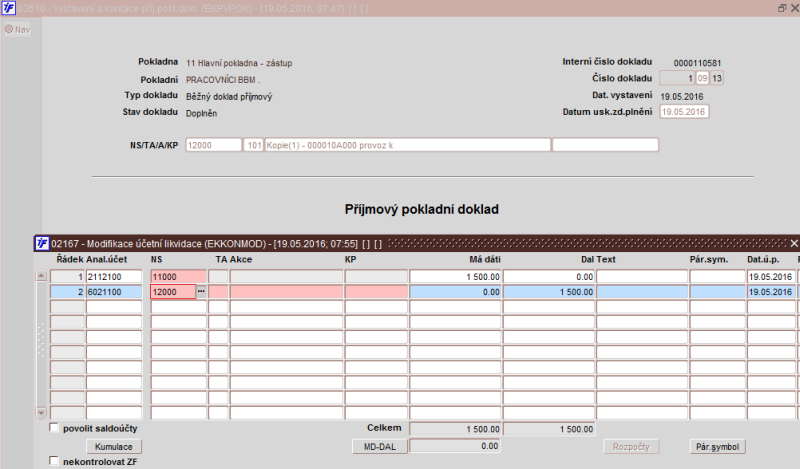Click the Pokladní value PRACOVNÍCI BBM

pyautogui.click(x=223, y=80)
